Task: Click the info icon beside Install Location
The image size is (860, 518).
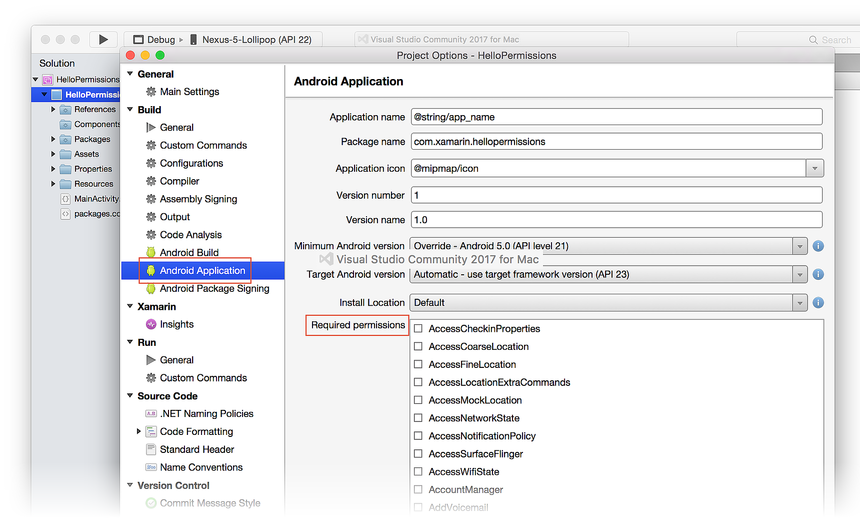Action: click(x=817, y=302)
